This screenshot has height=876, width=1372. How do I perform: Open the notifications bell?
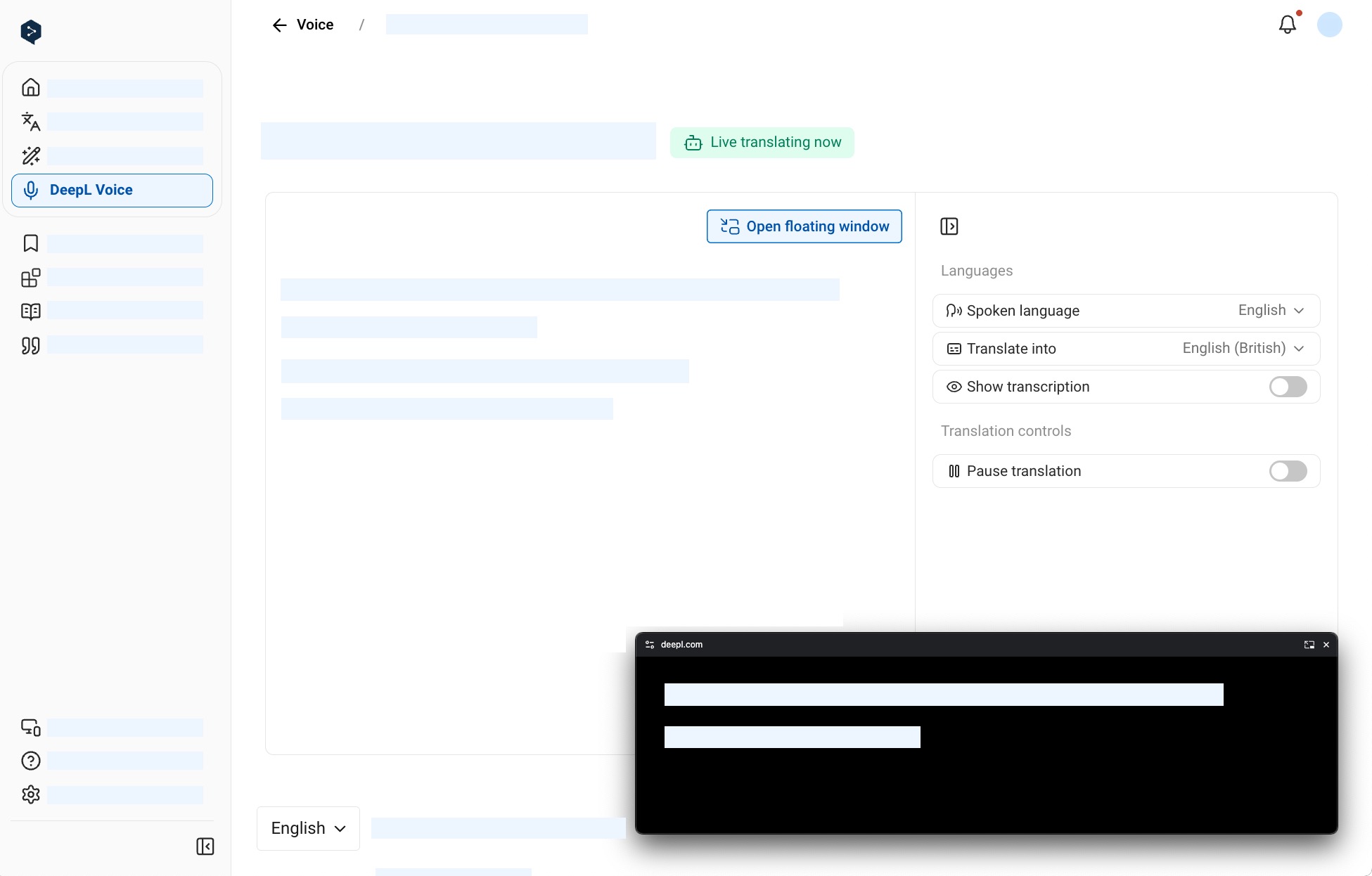pyautogui.click(x=1288, y=25)
